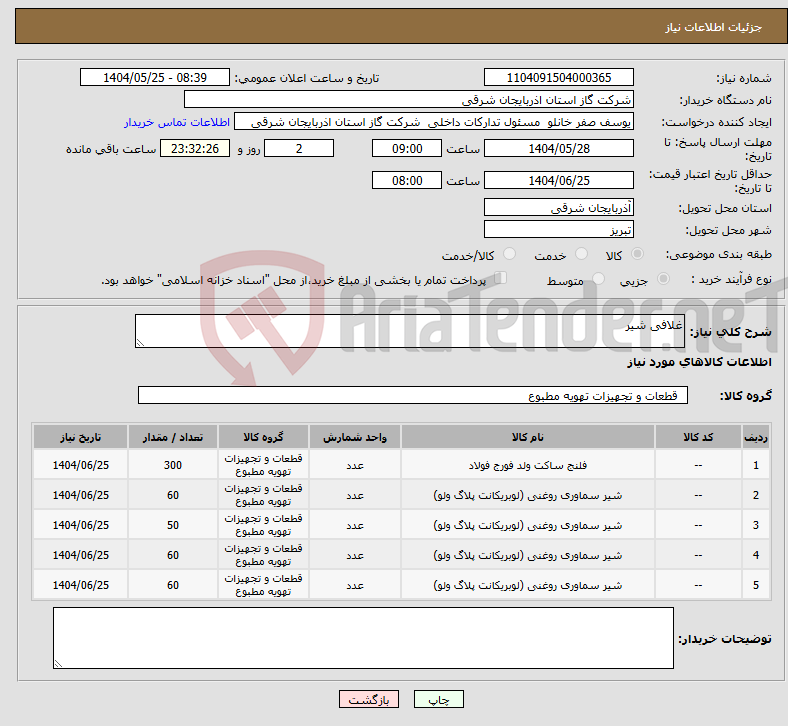Select the فلنج ساکت ولد فورج فولاد row
The height and width of the screenshot is (726, 788).
pos(527,466)
